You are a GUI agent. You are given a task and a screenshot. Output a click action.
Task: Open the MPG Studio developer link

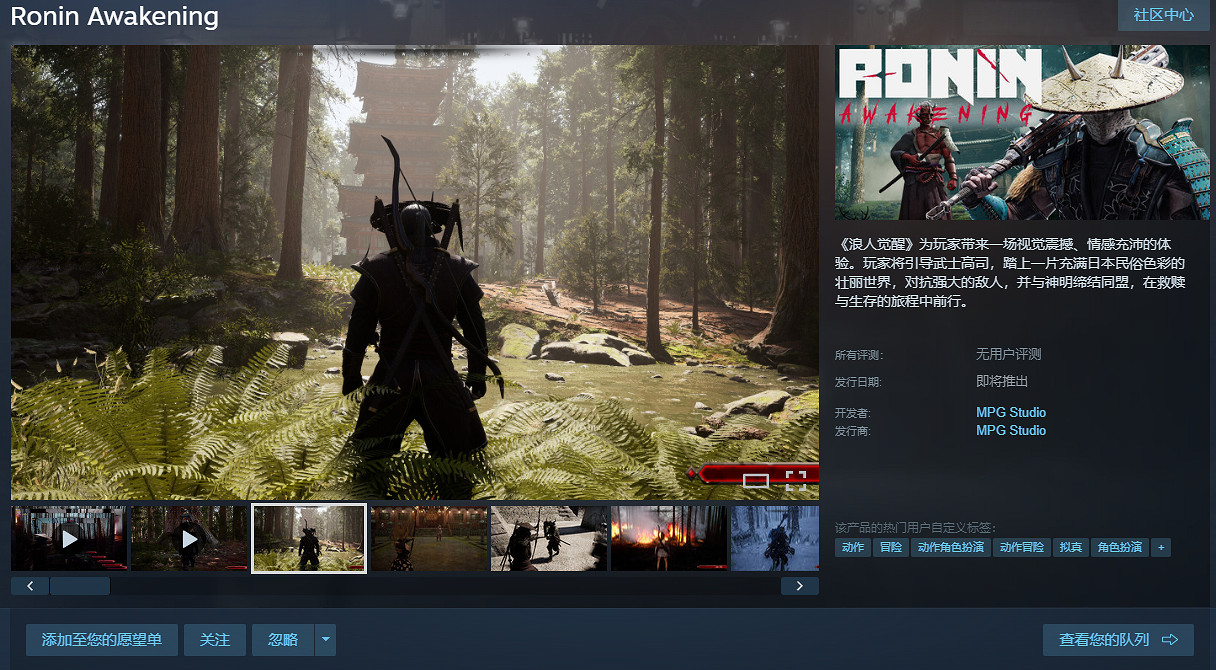click(x=1011, y=412)
